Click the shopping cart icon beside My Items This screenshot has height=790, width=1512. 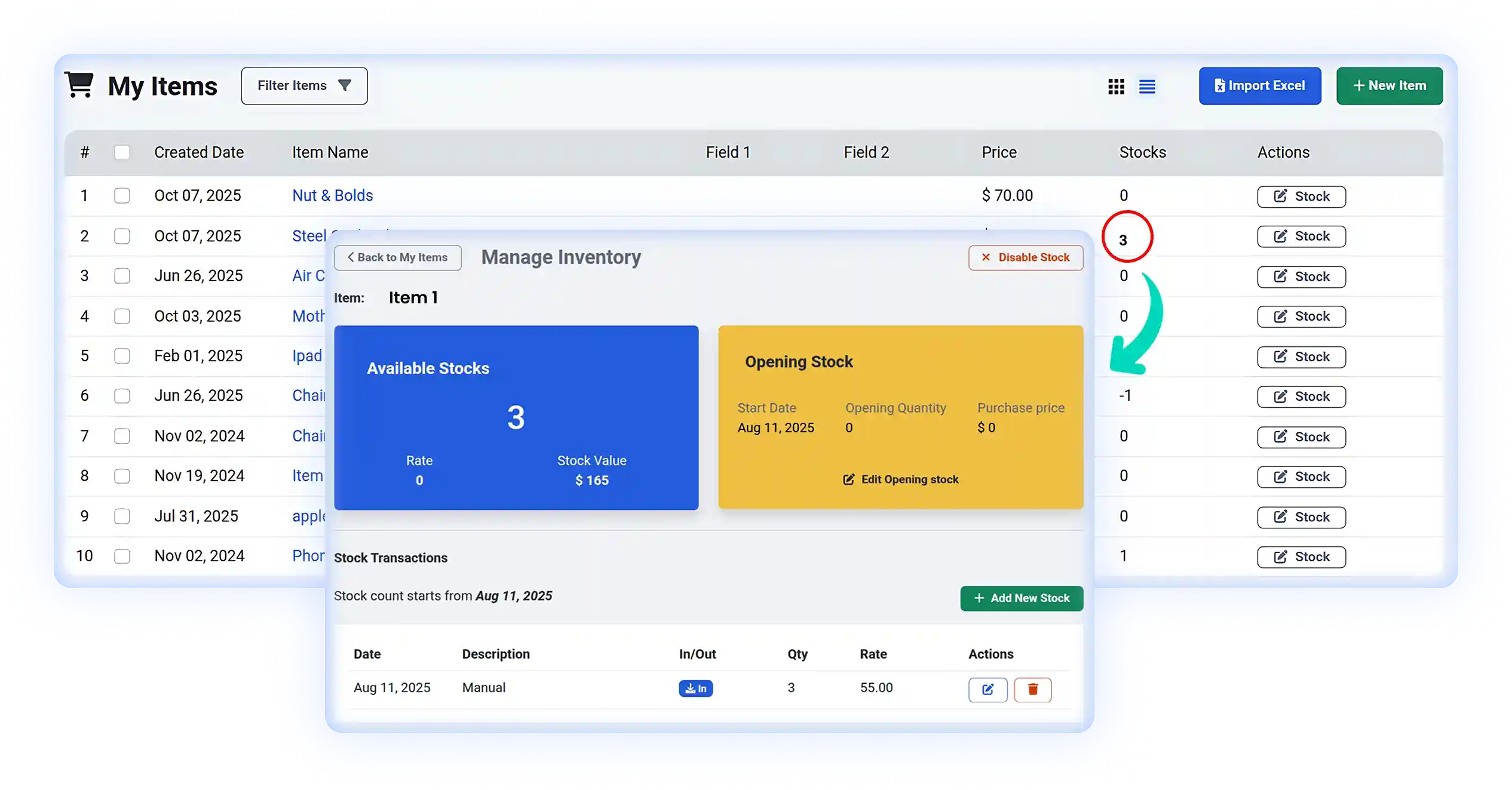[x=79, y=84]
